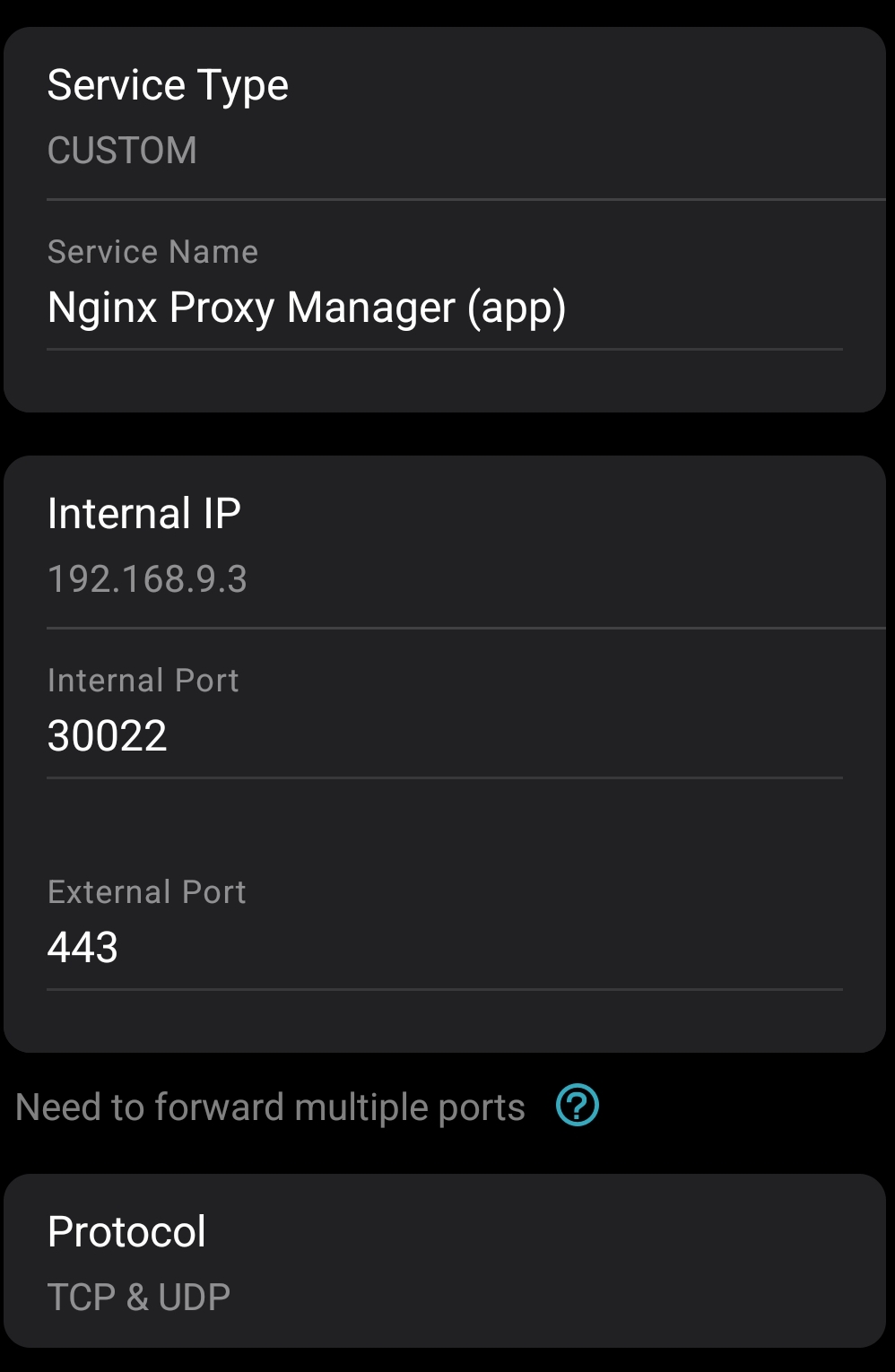Click the Service Name label
Viewport: 895px width, 1372px height.
(152, 252)
